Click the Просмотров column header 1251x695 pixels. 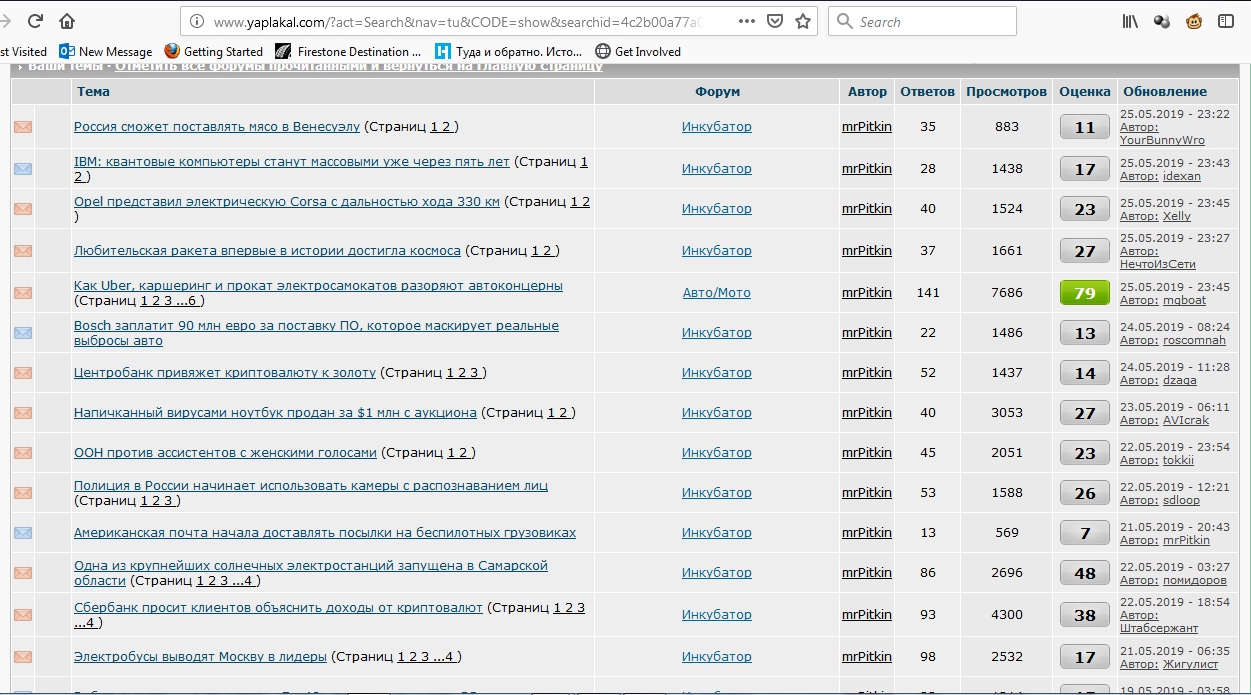(x=1006, y=91)
